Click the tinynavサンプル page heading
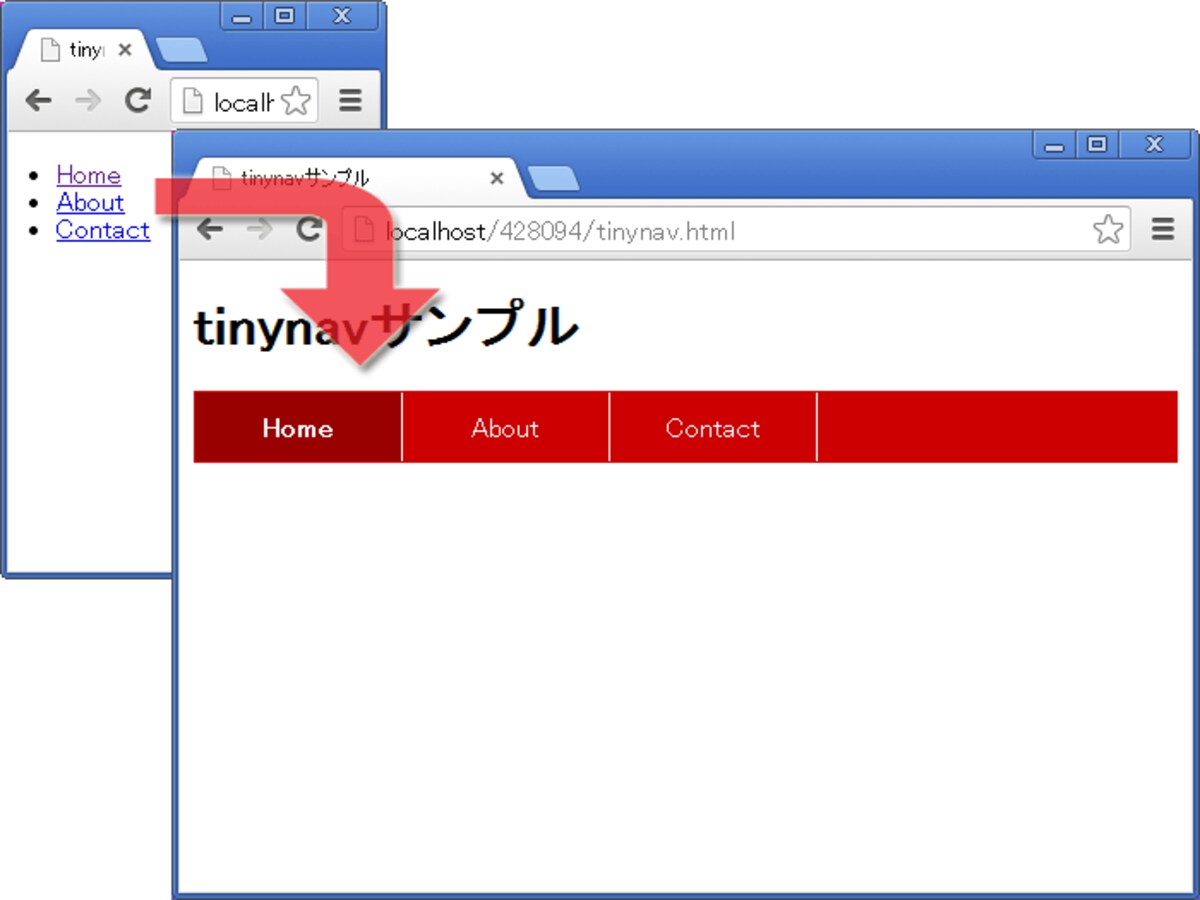Screen dimensions: 1200x900 [386, 327]
